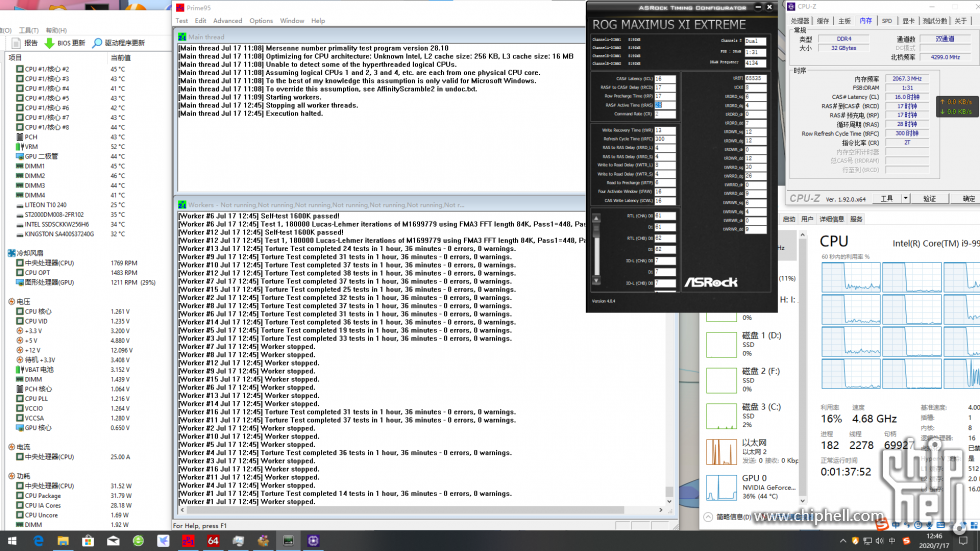Image resolution: width=980 pixels, height=551 pixels.
Task: Click the Workers window green icon
Action: [x=182, y=205]
